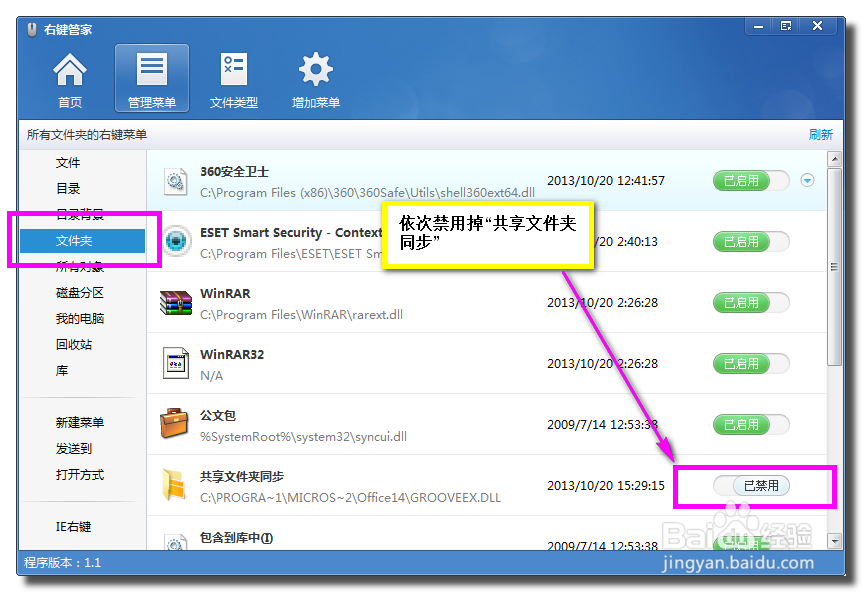Screen dimensions: 863x593
Task: Click the WinRAR32 file icon
Action: pyautogui.click(x=176, y=363)
